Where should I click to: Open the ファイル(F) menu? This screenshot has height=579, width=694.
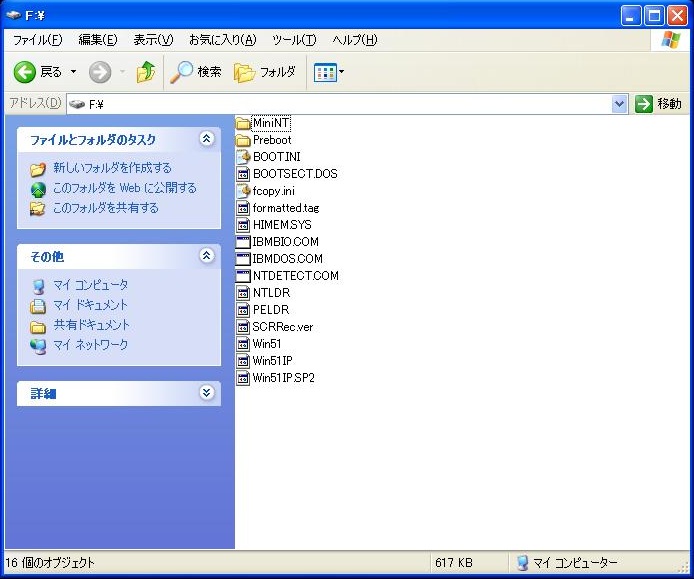(x=37, y=40)
